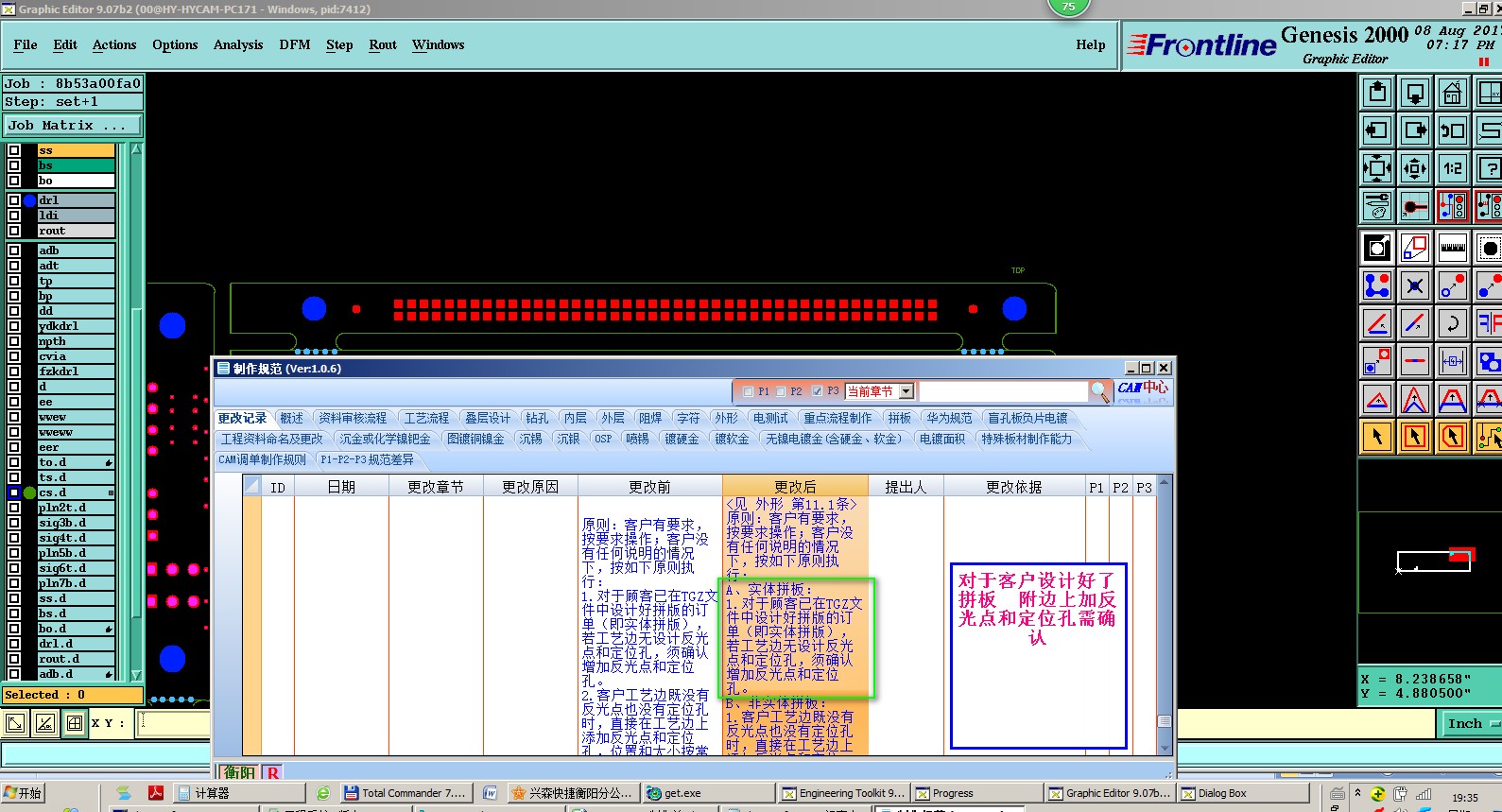Screen dimensions: 1502x812
Task: Click the angled red line edit tool
Action: click(1377, 323)
